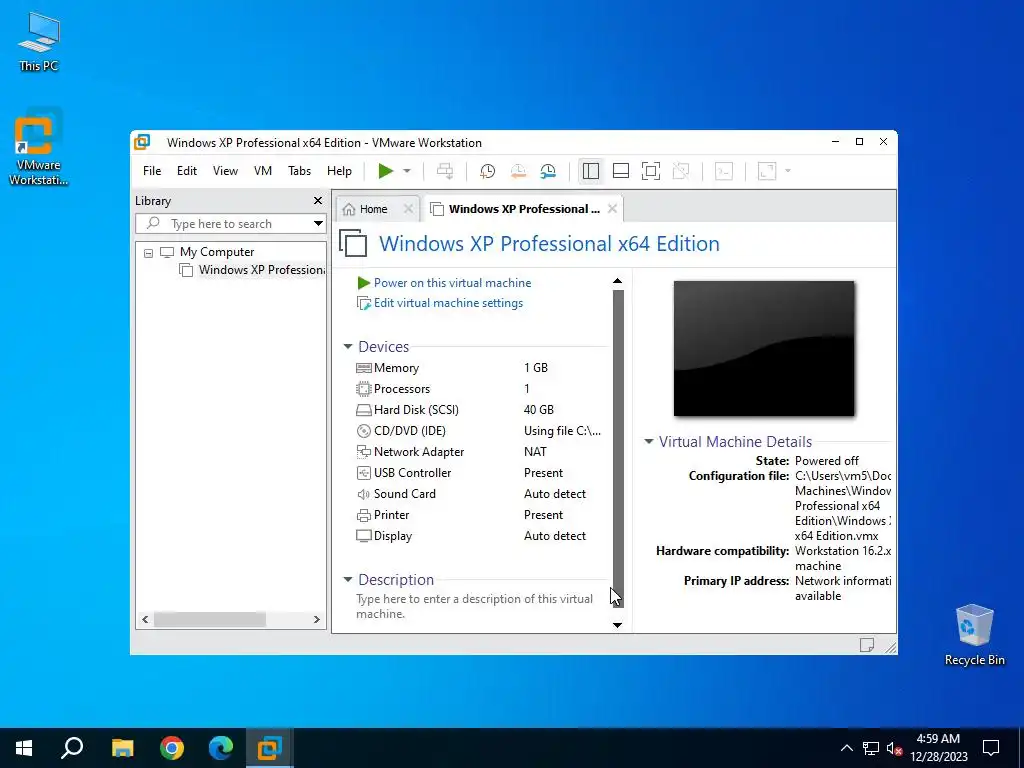Select Windows XP Professional in library tree
The height and width of the screenshot is (768, 1024).
[x=252, y=270]
